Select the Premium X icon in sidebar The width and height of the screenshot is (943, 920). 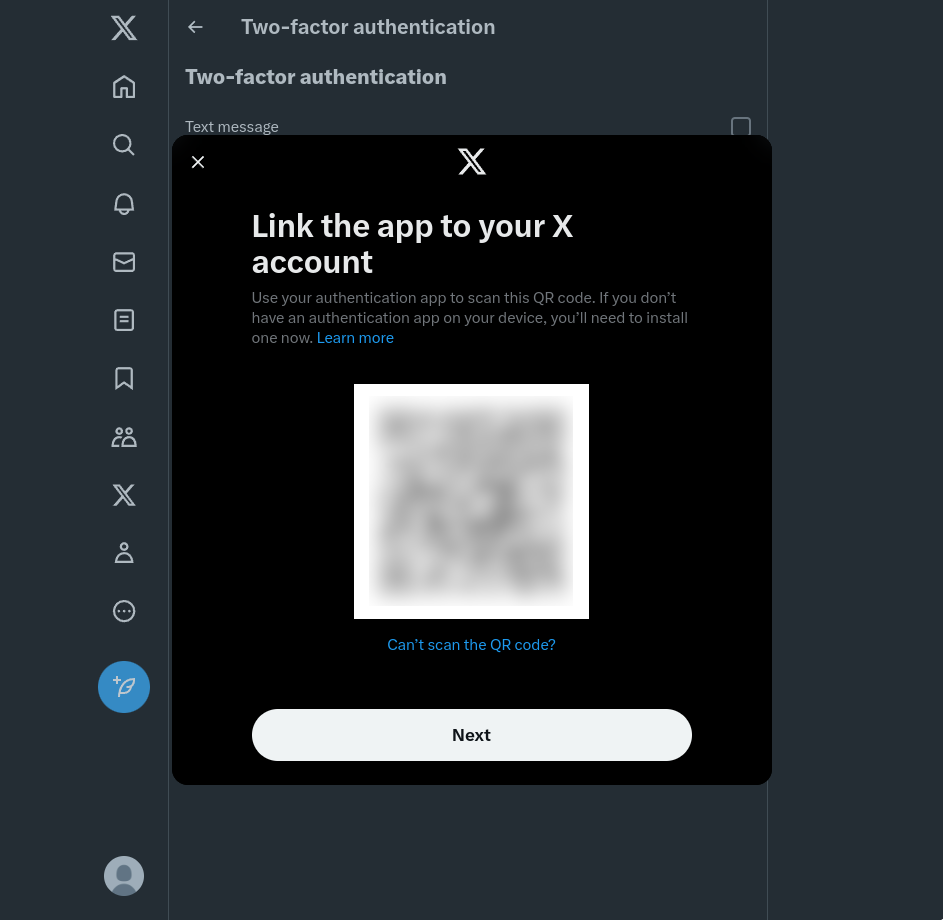click(x=124, y=495)
